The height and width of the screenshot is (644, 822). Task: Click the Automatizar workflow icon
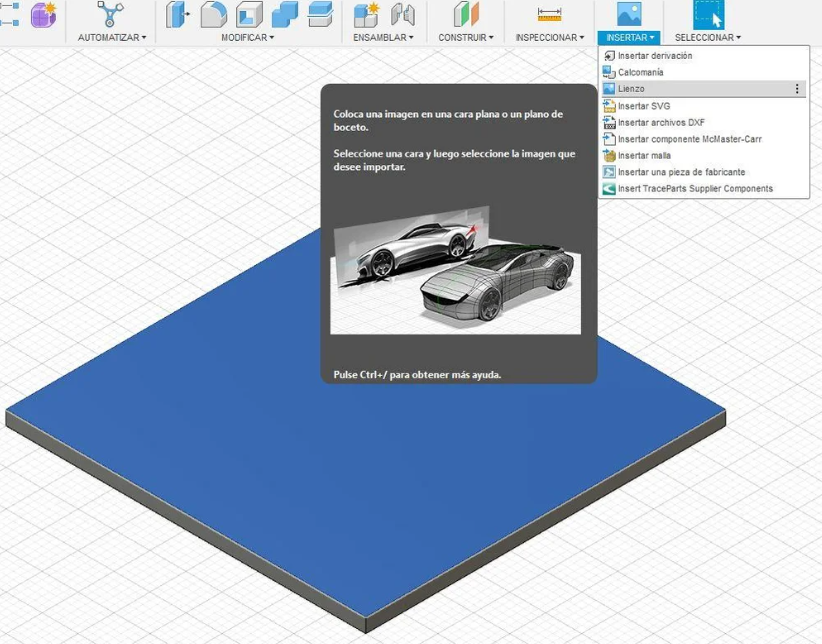click(111, 14)
